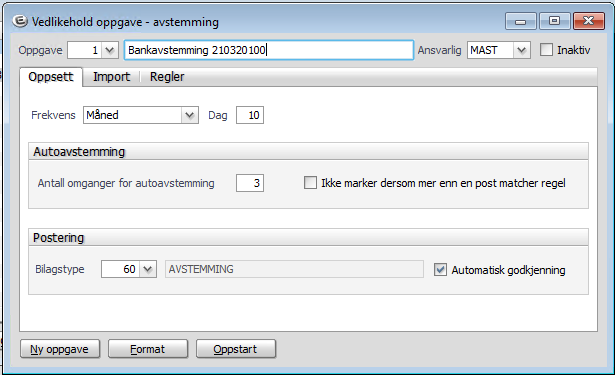Select the Antall omganger field showing 3
The image size is (615, 375).
pos(250,183)
